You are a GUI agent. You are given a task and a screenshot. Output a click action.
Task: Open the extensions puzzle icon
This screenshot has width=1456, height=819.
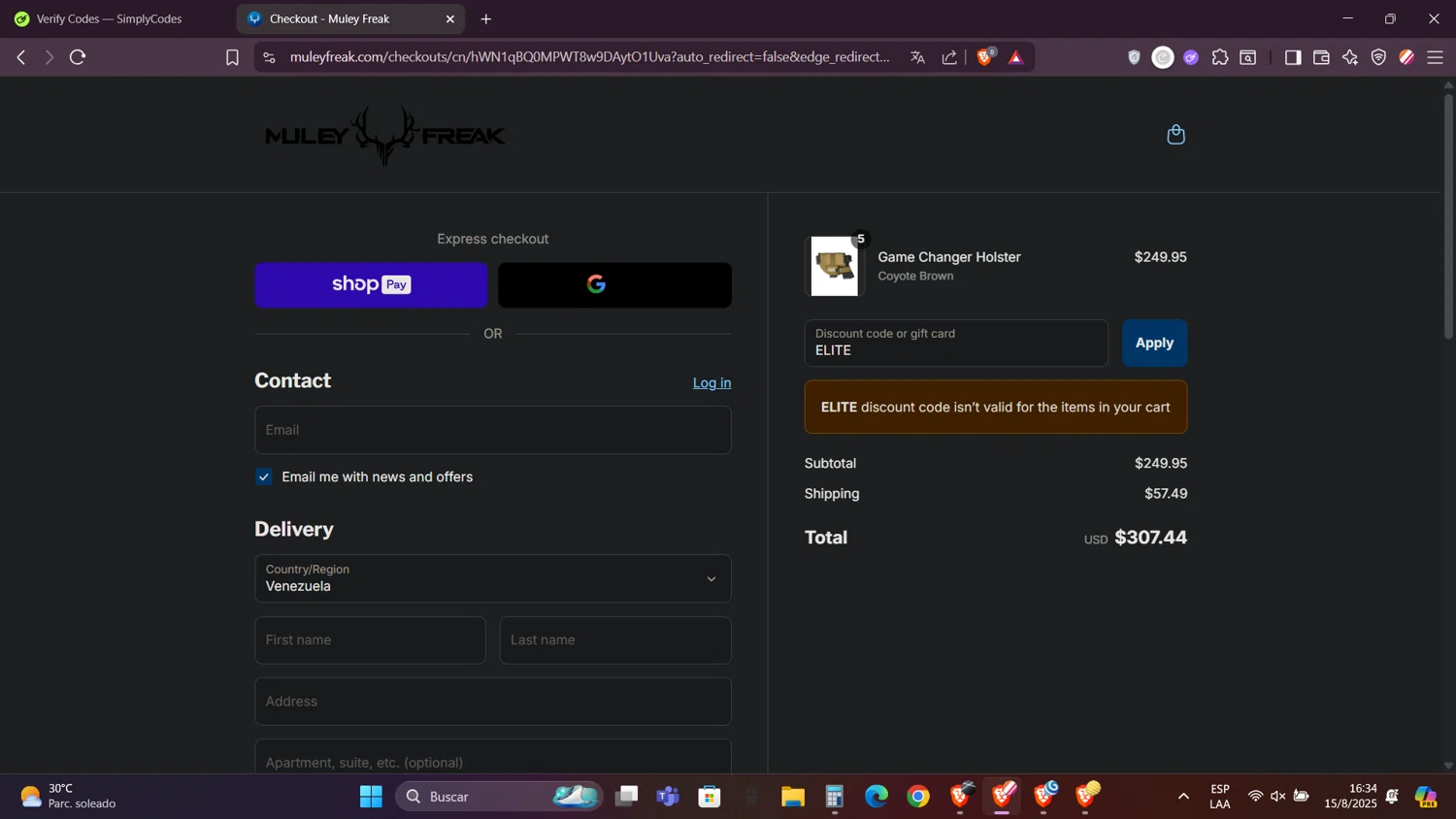click(1220, 57)
